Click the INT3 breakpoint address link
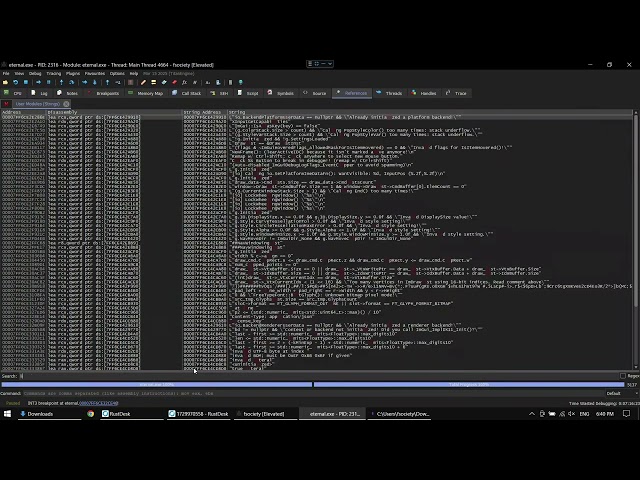 coord(99,403)
